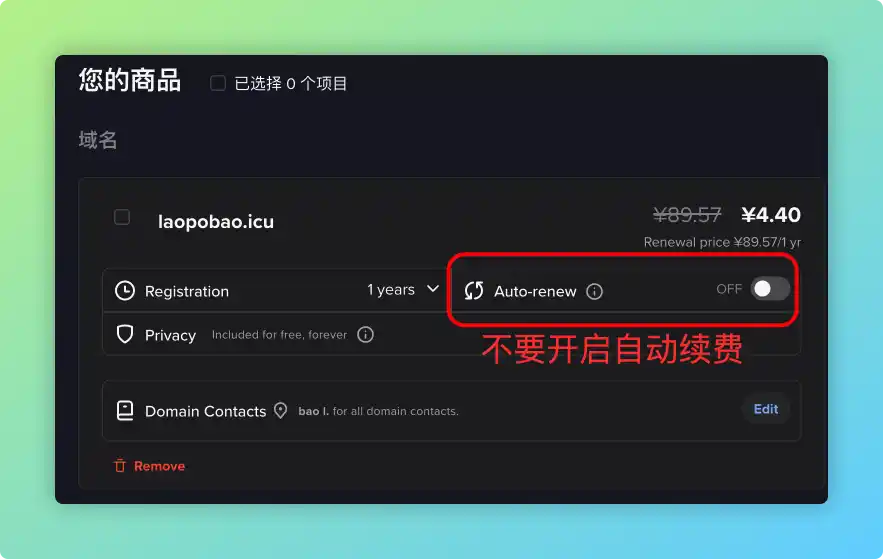The width and height of the screenshot is (883, 559).
Task: Click the Auto-renew circular arrows icon
Action: tap(474, 291)
